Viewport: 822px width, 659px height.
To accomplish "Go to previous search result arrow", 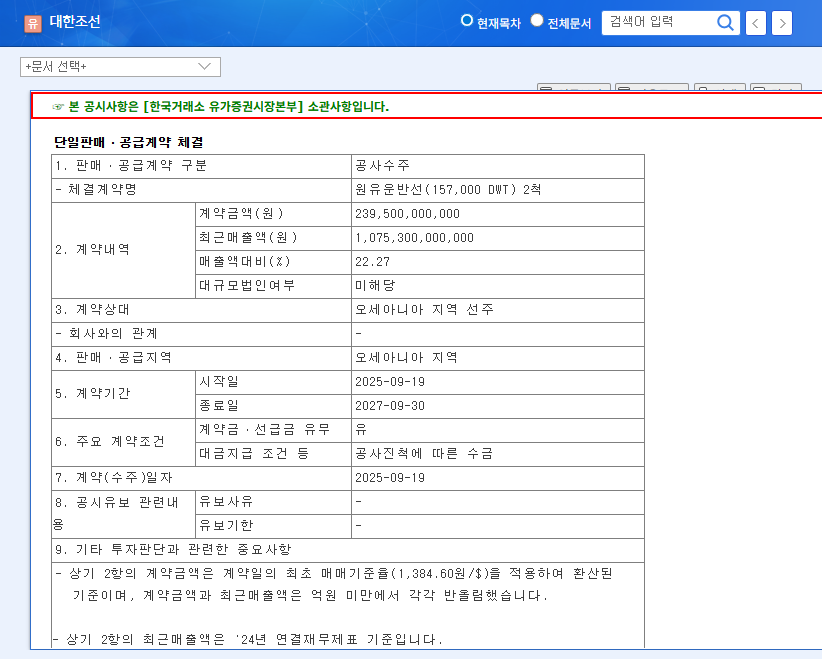I will pyautogui.click(x=755, y=23).
